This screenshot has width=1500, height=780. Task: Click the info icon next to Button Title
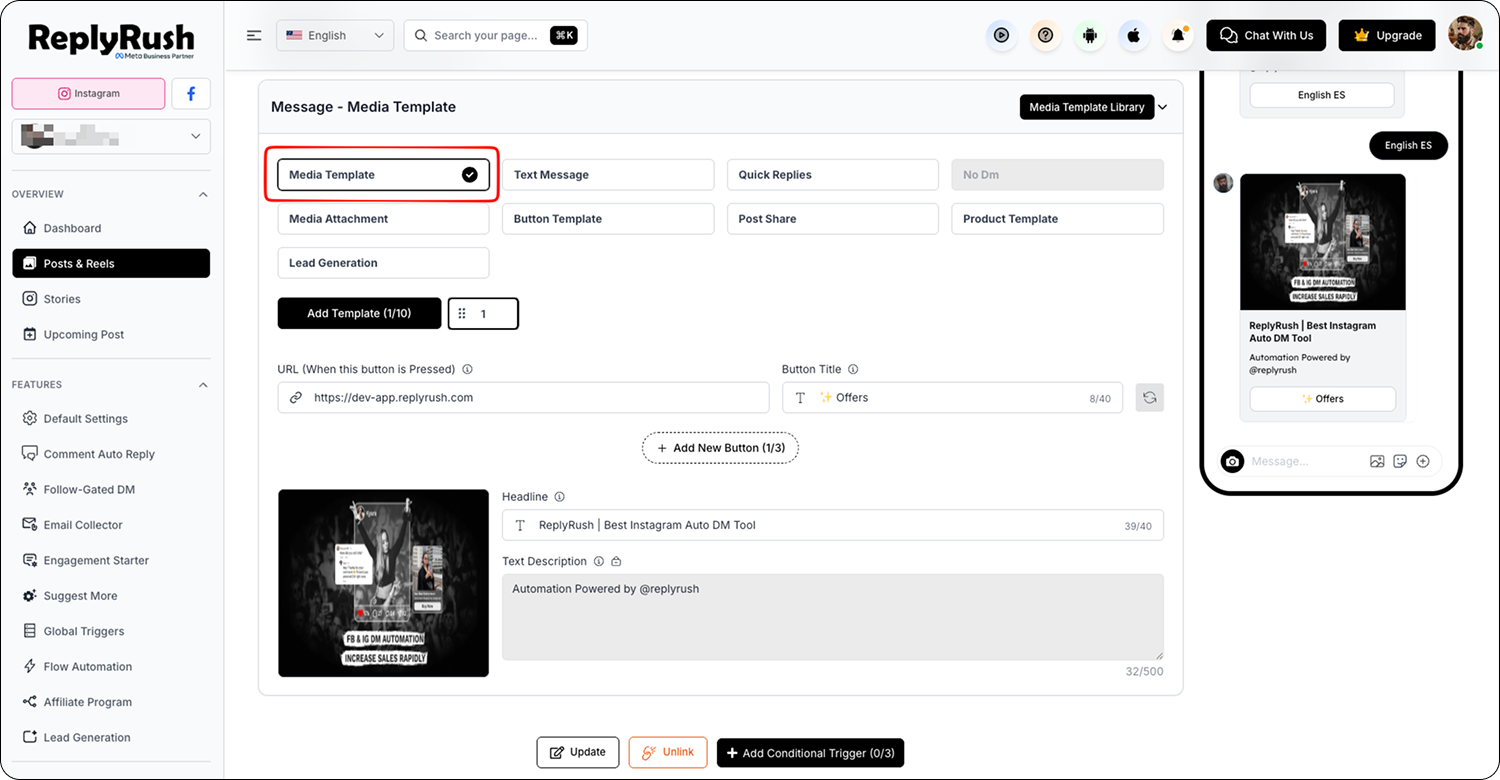tap(853, 369)
